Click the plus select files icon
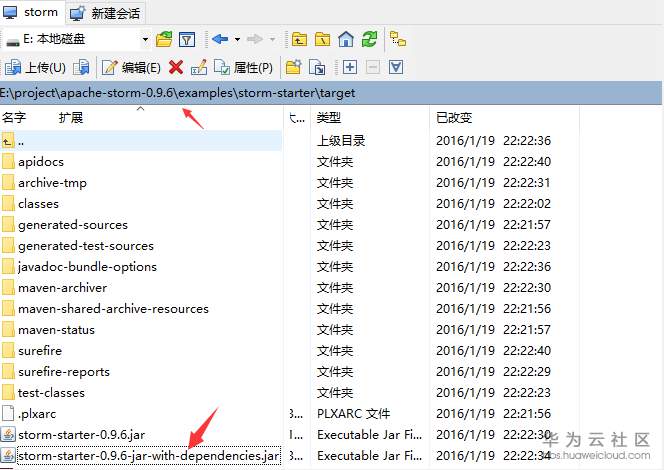664x470 pixels. (349, 67)
